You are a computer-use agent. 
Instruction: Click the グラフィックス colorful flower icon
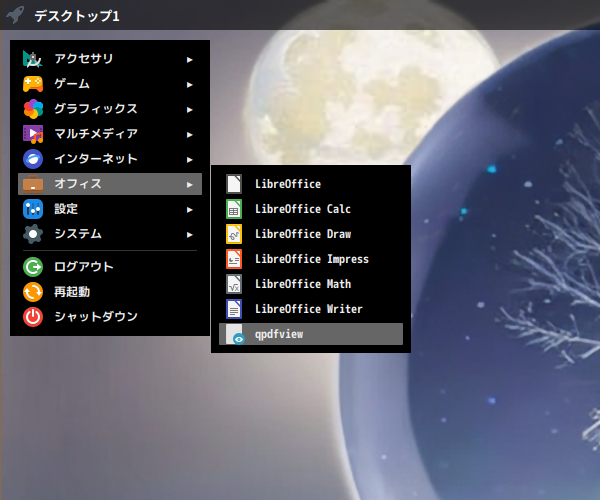click(x=33, y=109)
